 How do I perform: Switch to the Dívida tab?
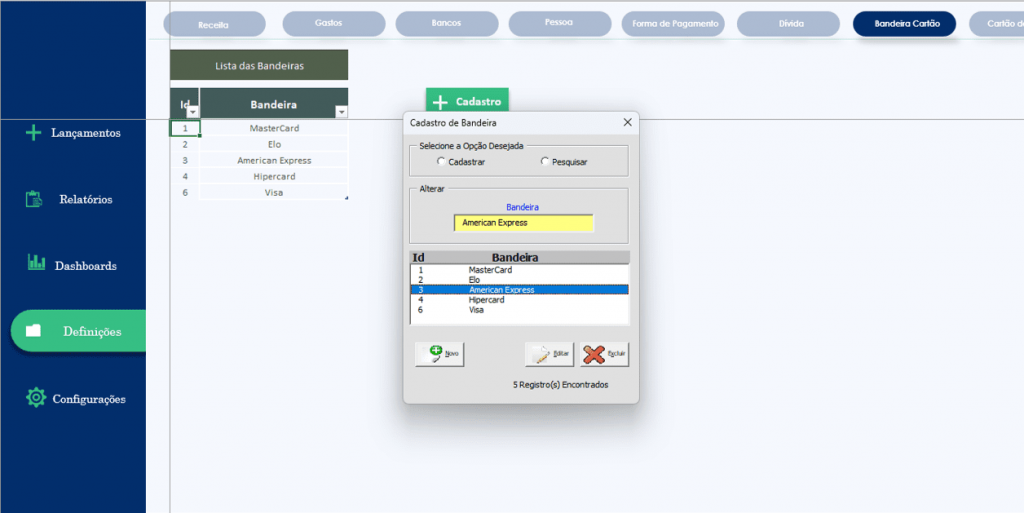[788, 23]
